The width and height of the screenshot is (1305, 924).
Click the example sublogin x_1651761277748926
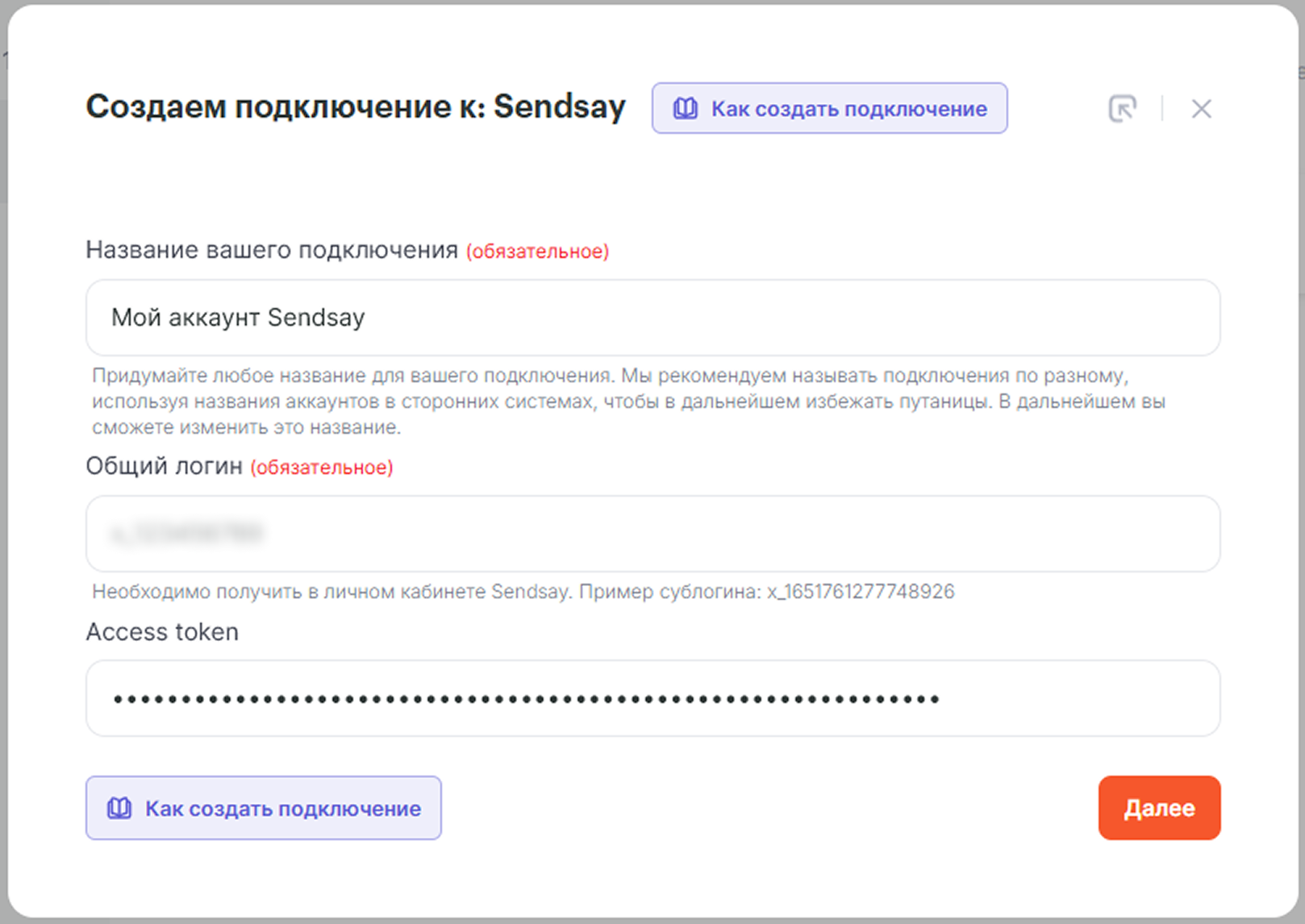tap(861, 592)
